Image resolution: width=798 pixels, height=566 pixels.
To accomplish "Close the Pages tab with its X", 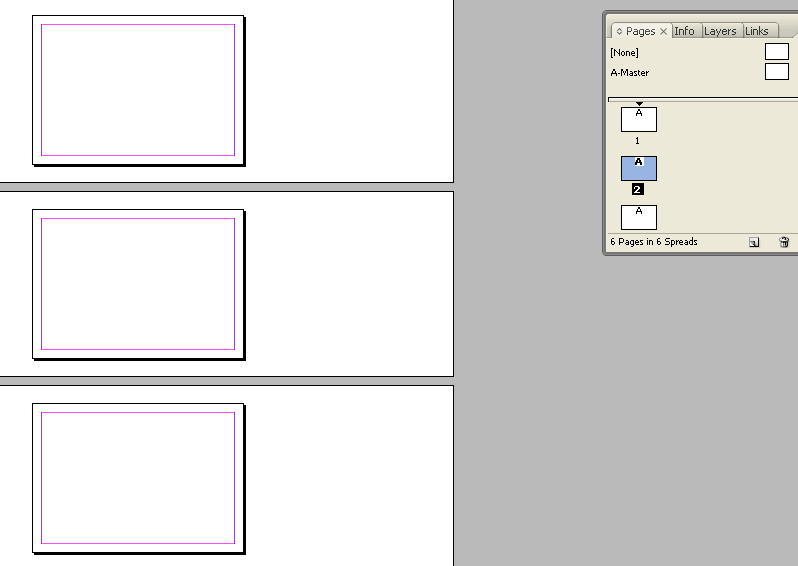I will [x=663, y=32].
